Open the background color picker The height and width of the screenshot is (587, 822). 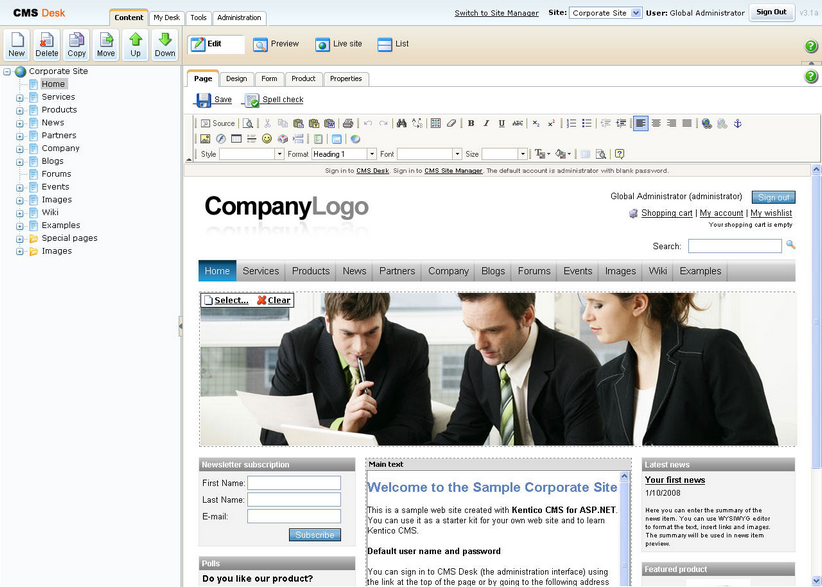(564, 154)
